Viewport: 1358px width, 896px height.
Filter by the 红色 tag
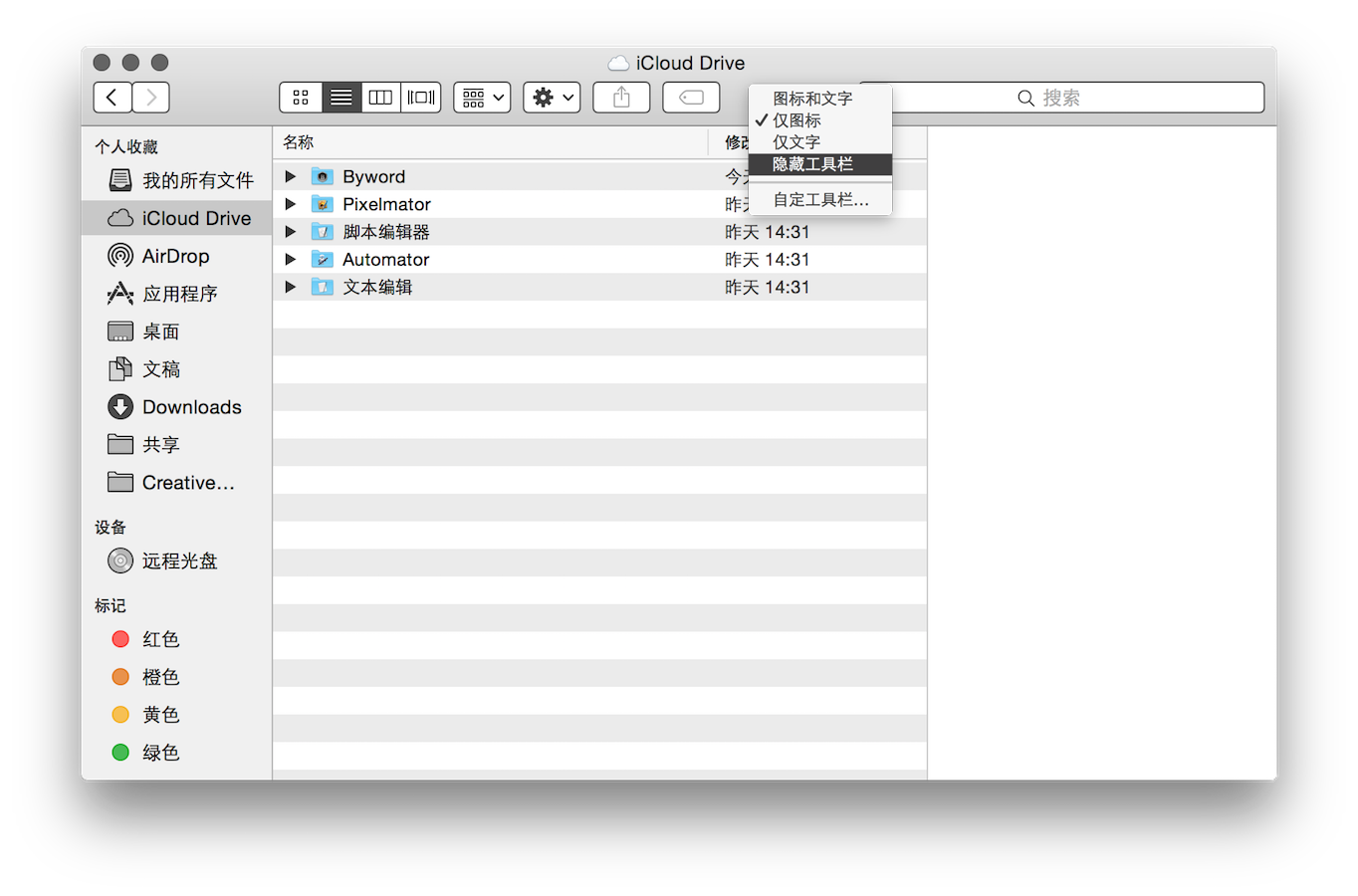coord(177,639)
